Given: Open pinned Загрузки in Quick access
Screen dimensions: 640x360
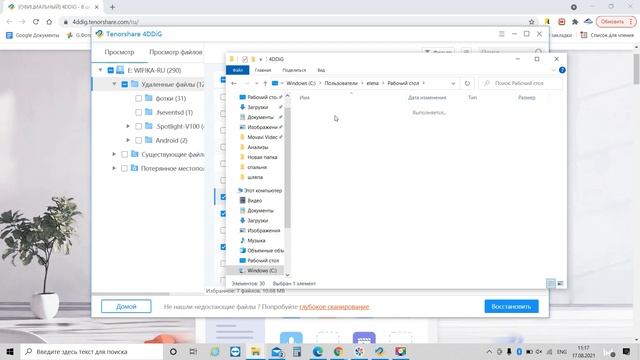Looking at the screenshot, I should tap(258, 107).
